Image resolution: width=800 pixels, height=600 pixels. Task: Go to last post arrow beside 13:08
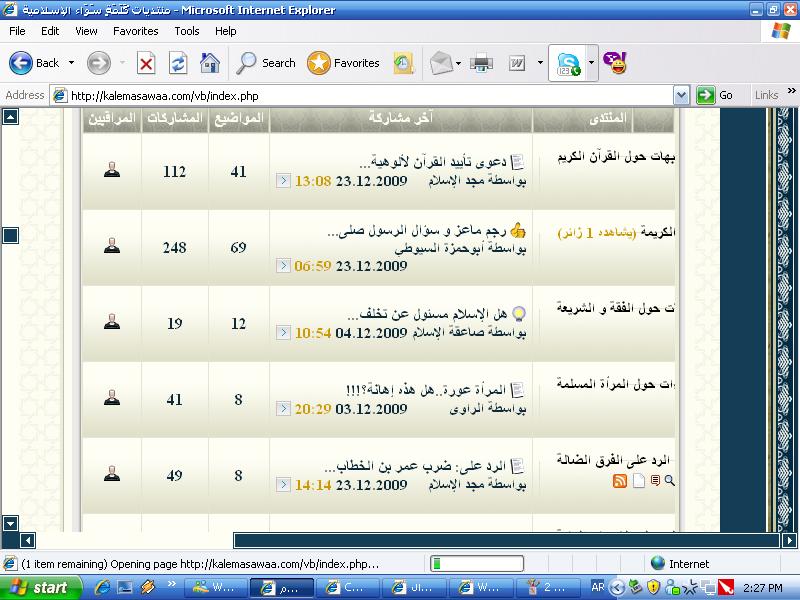[283, 181]
